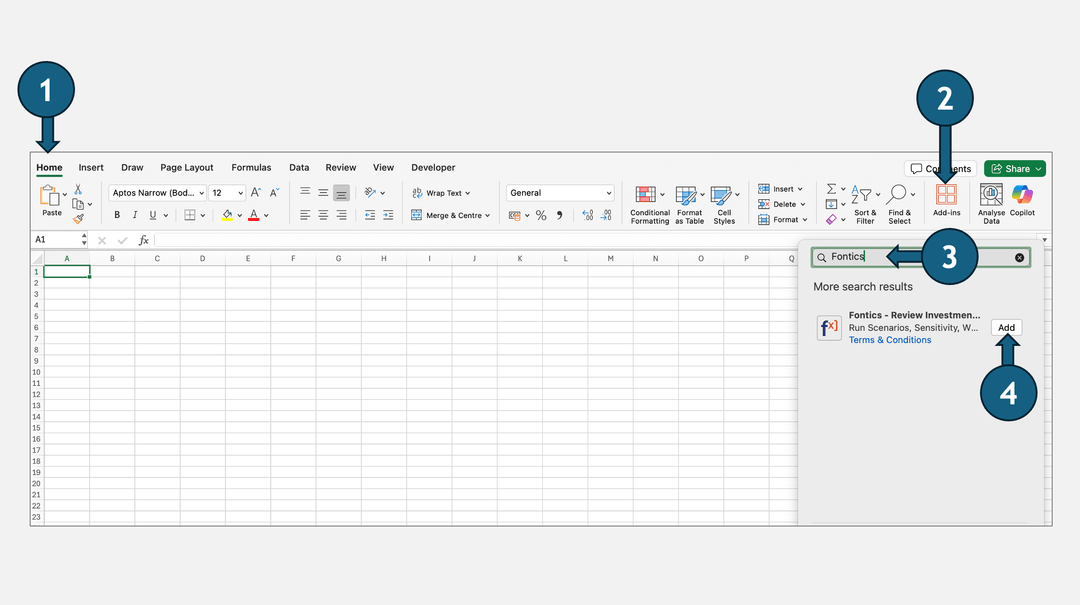Click the Format Painter brush icon
Screen dimensions: 1080x605
(x=78, y=218)
